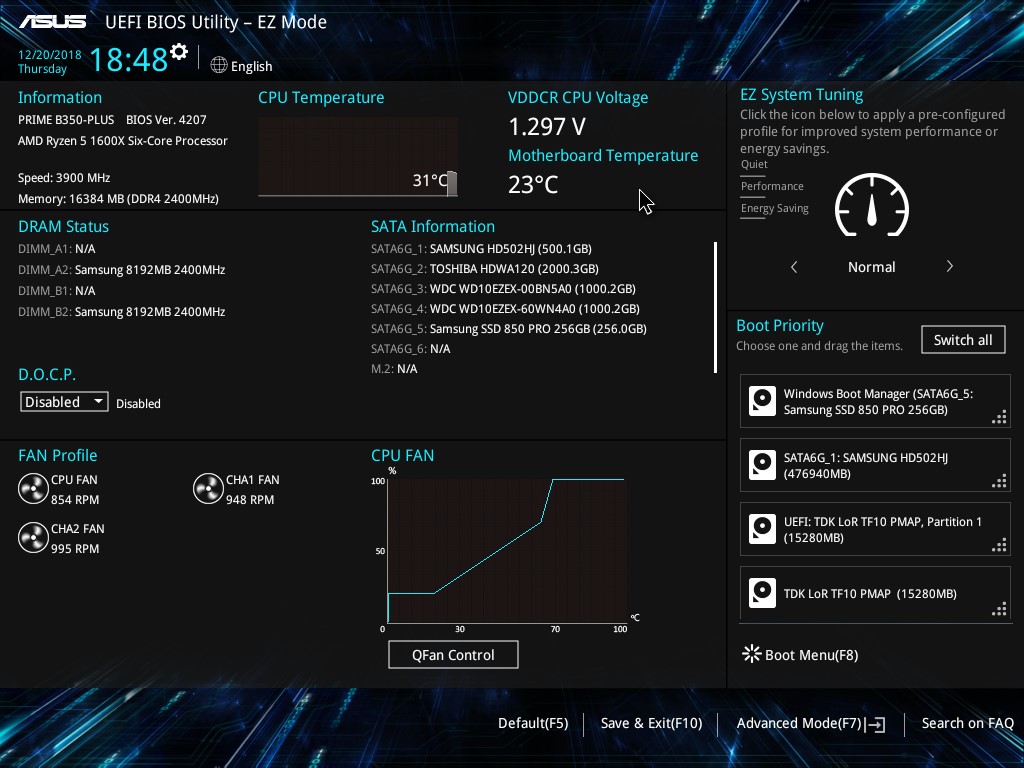The height and width of the screenshot is (768, 1024).
Task: Click the EZ System Tuning gauge icon
Action: click(872, 205)
